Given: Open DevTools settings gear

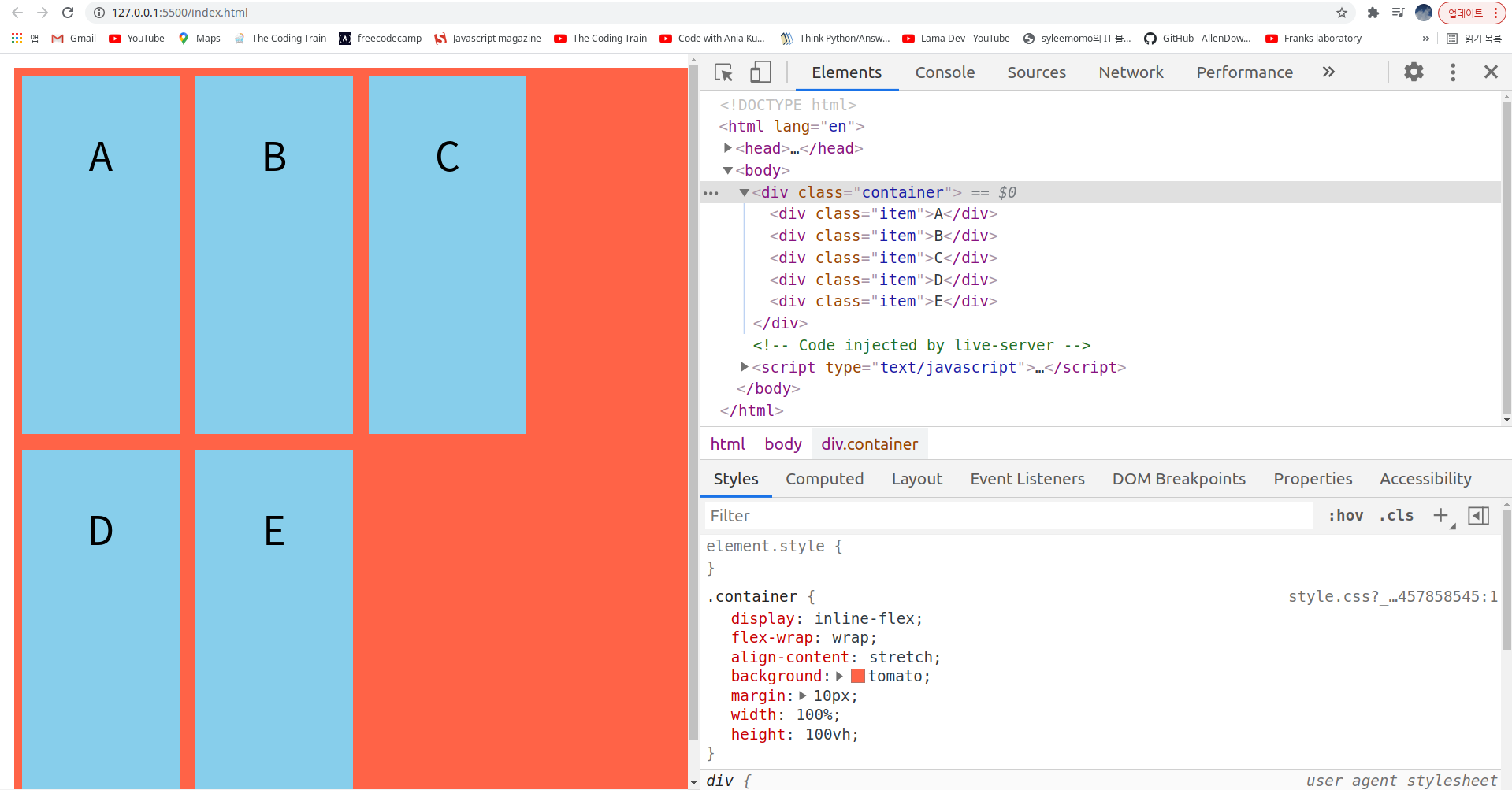Looking at the screenshot, I should [1414, 72].
